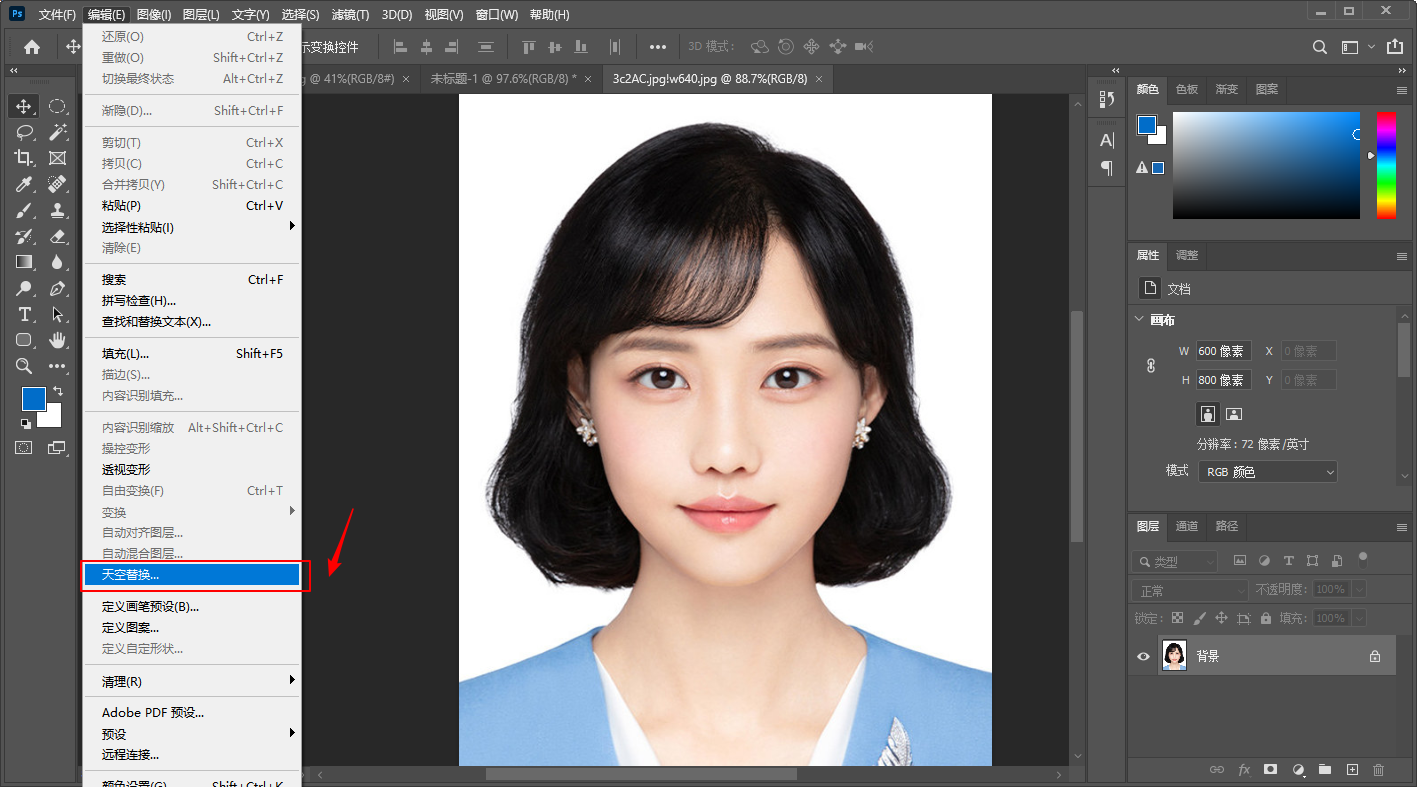Select the Eraser tool
Screen dimensions: 1417x787
(x=58, y=236)
